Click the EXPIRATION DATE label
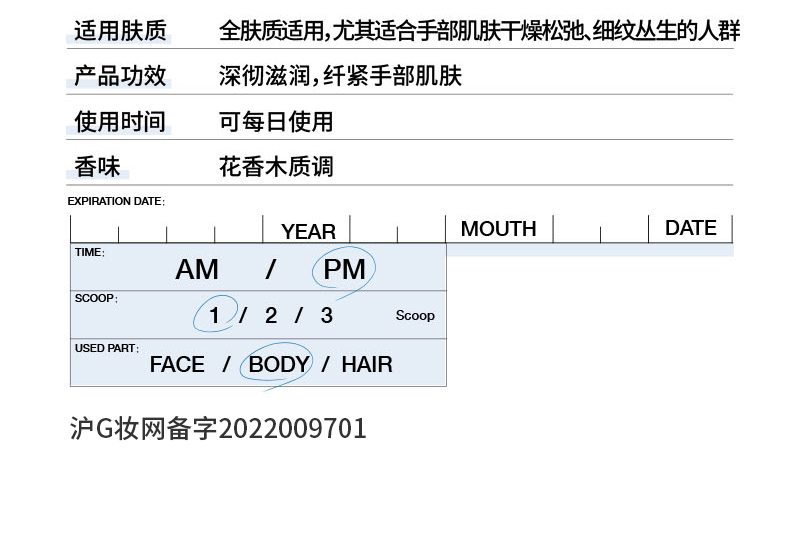The width and height of the screenshot is (790, 558). click(116, 201)
